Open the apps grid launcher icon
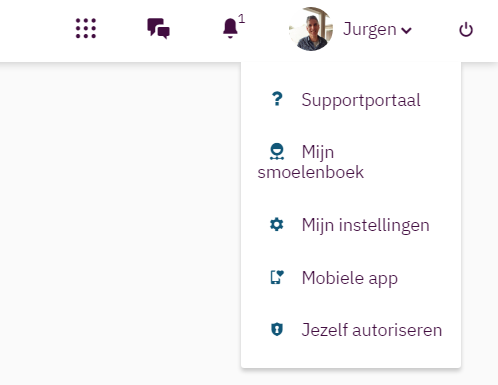498x385 pixels. pyautogui.click(x=86, y=28)
